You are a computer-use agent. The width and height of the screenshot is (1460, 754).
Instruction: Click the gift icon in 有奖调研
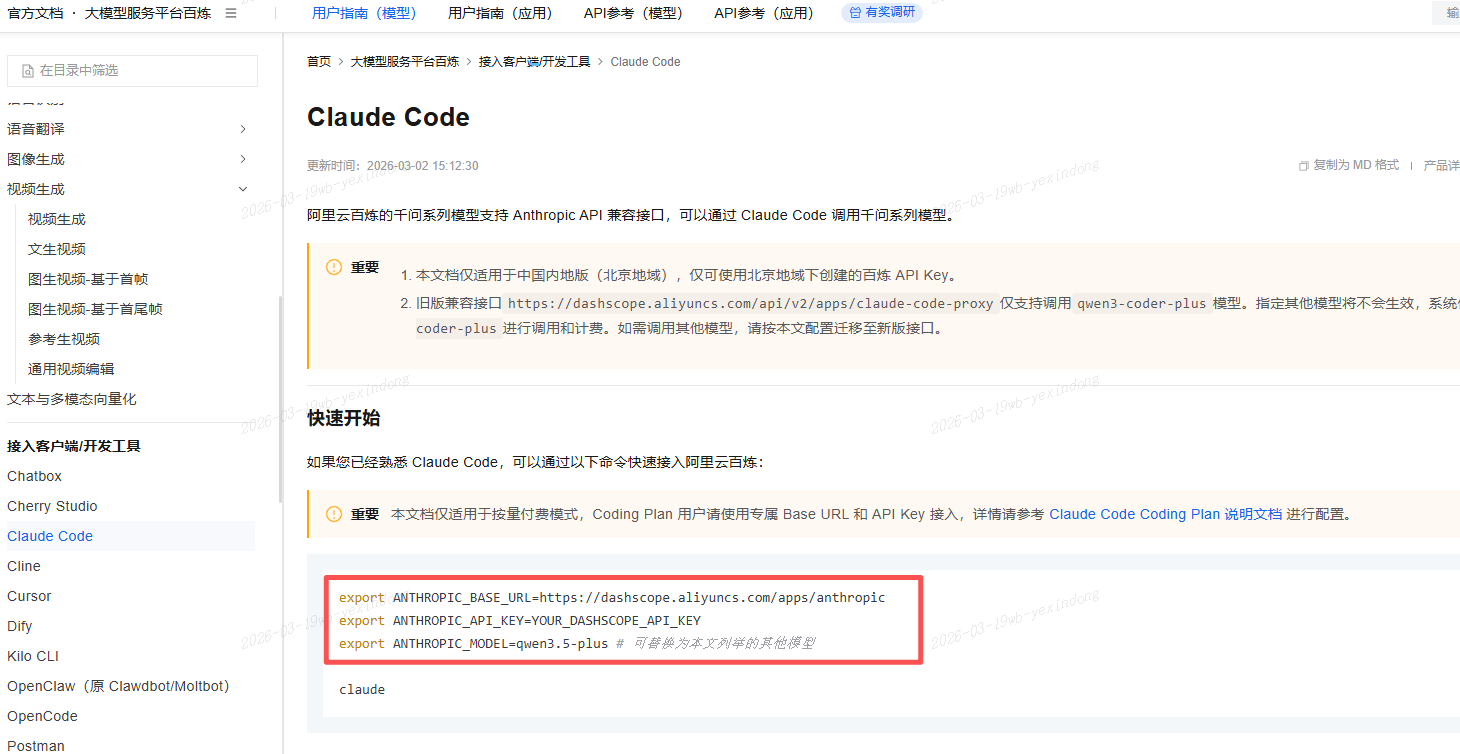(x=855, y=13)
